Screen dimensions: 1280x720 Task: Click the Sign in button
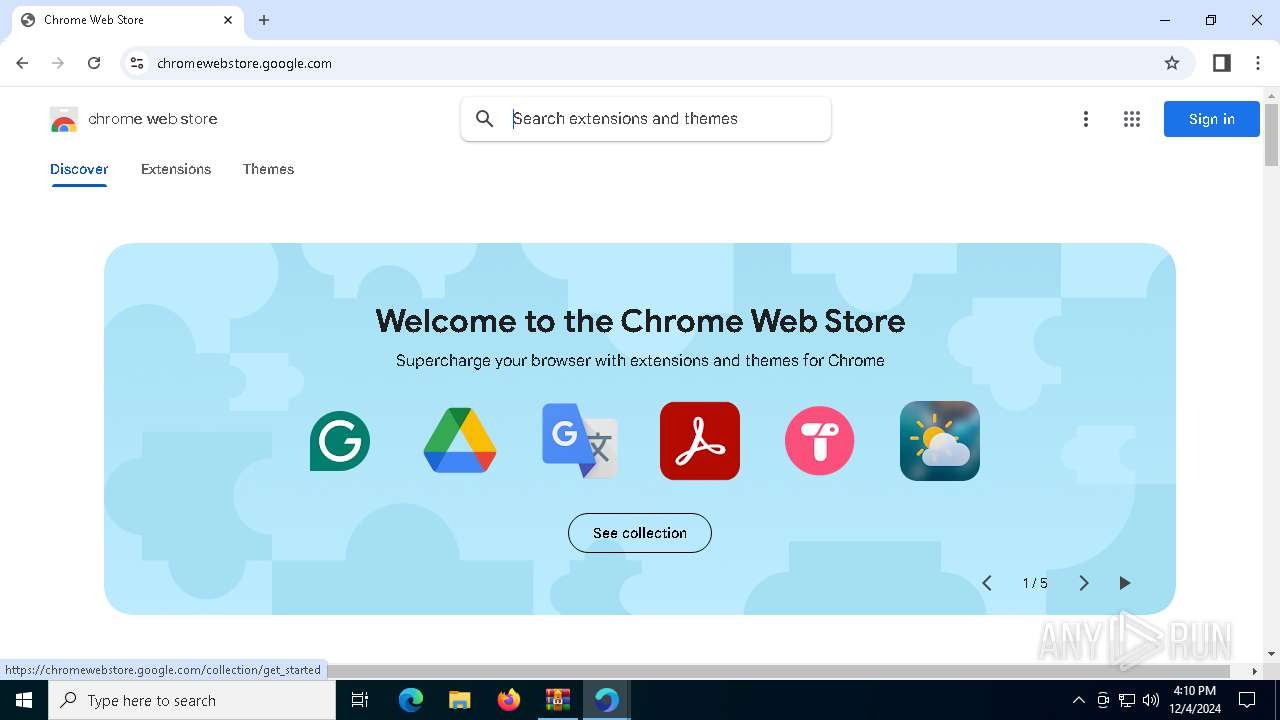(x=1212, y=119)
